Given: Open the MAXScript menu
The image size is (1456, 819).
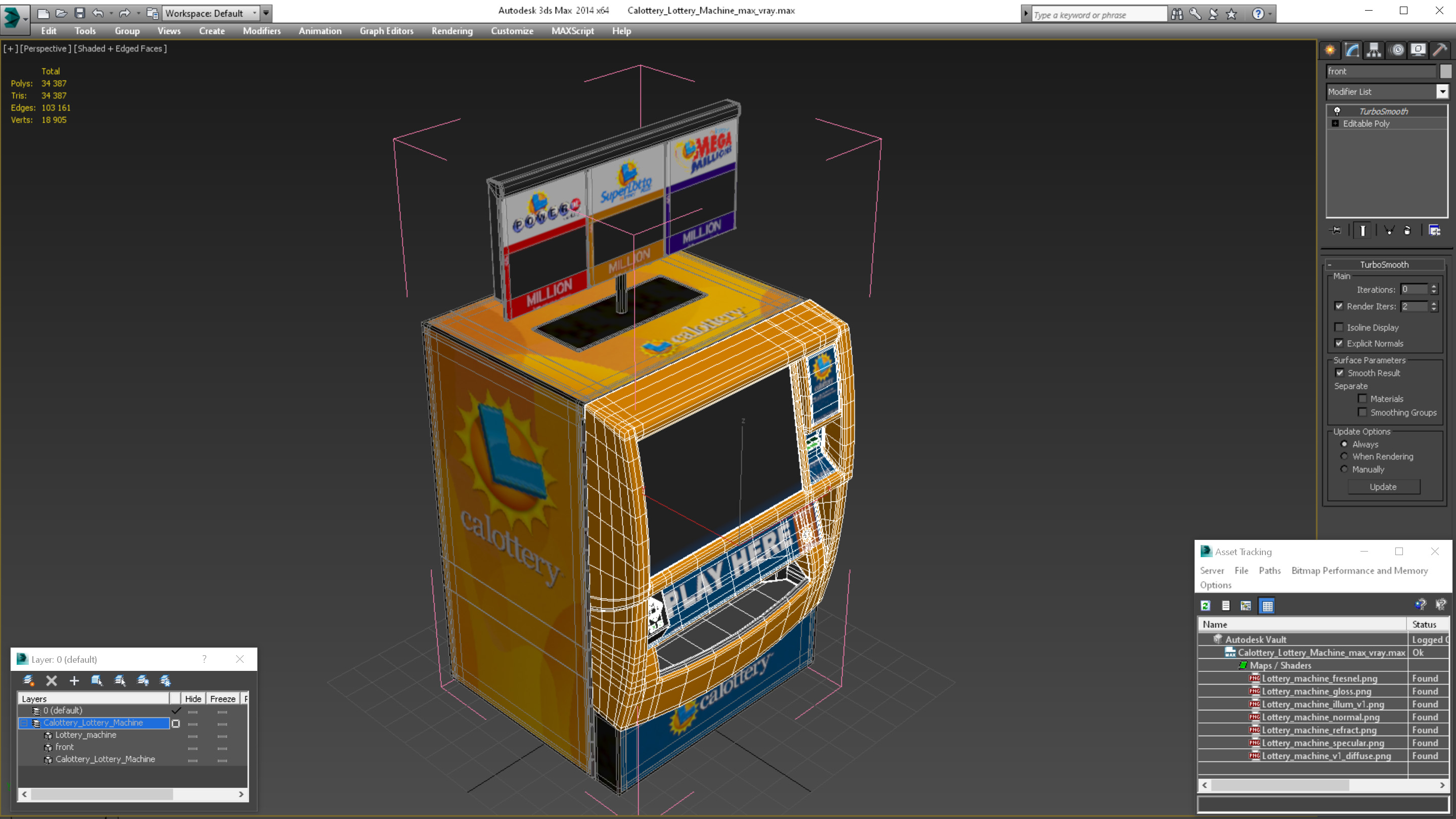Looking at the screenshot, I should [x=573, y=31].
